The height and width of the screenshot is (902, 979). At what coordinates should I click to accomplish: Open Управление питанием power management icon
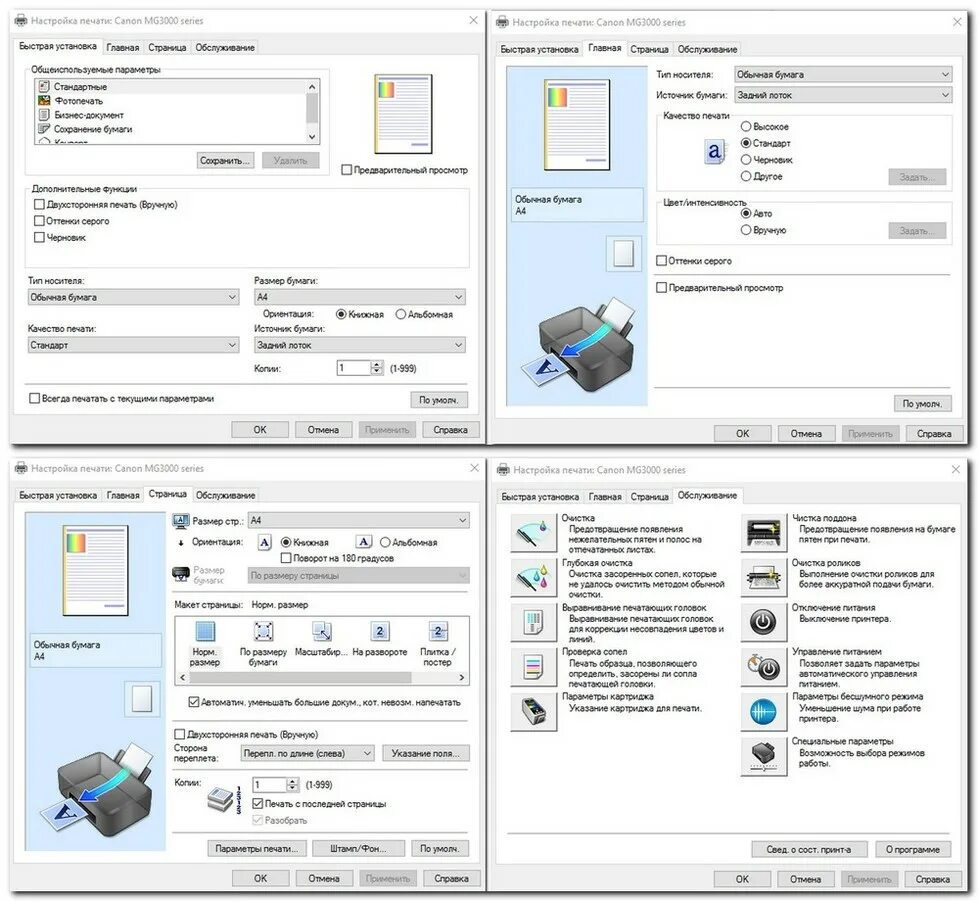point(764,667)
